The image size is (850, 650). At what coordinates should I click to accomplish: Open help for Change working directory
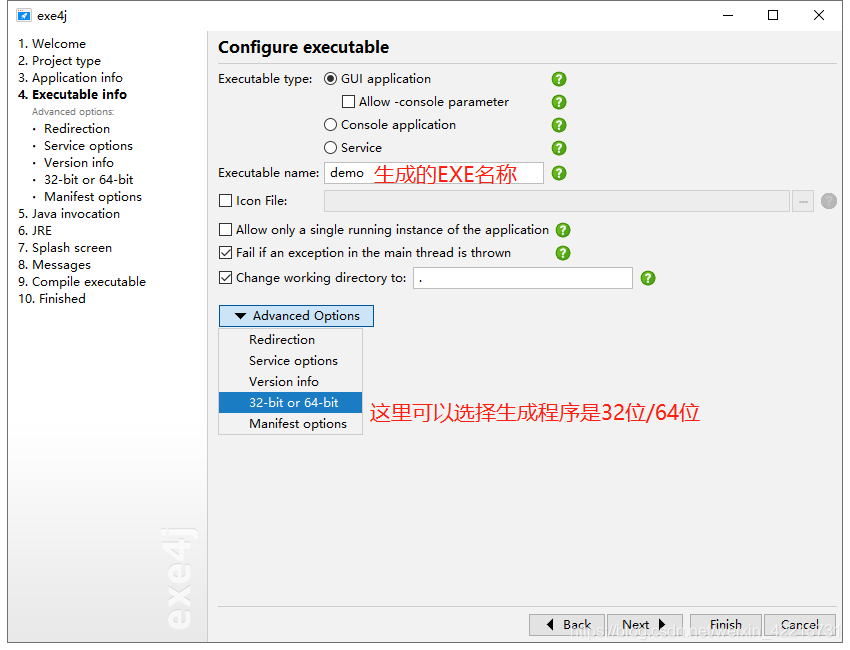(x=648, y=278)
